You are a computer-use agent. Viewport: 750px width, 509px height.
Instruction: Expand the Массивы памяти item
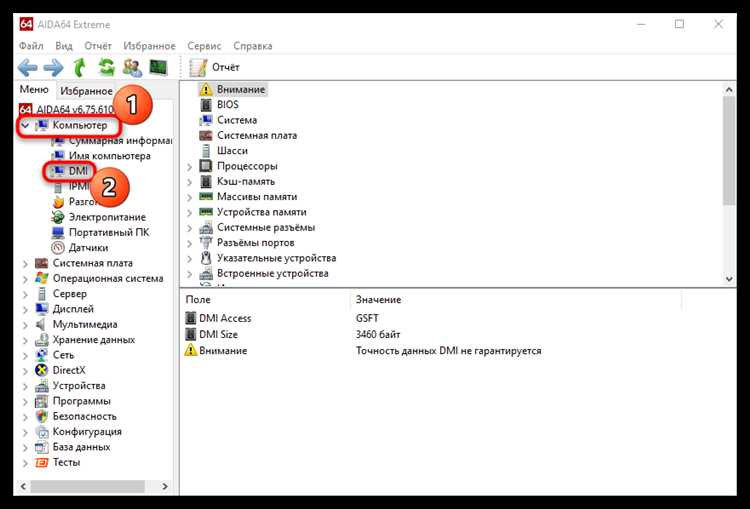click(189, 198)
